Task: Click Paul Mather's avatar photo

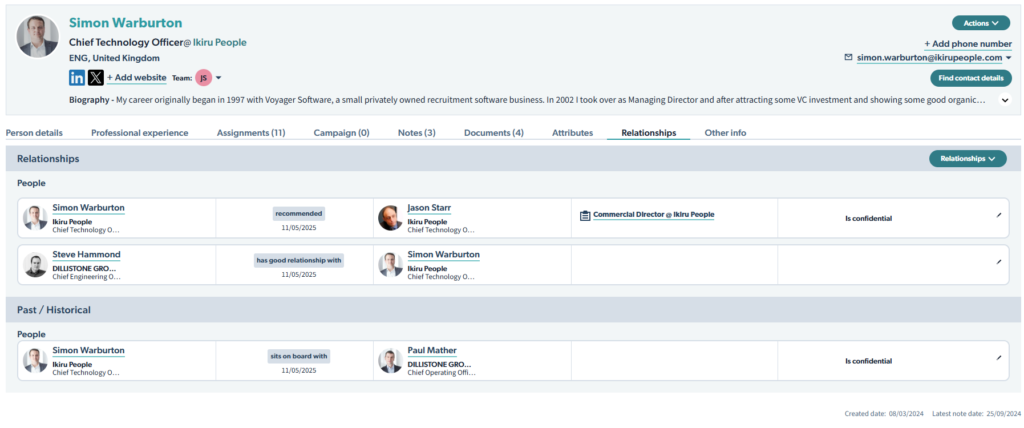Action: pos(390,361)
